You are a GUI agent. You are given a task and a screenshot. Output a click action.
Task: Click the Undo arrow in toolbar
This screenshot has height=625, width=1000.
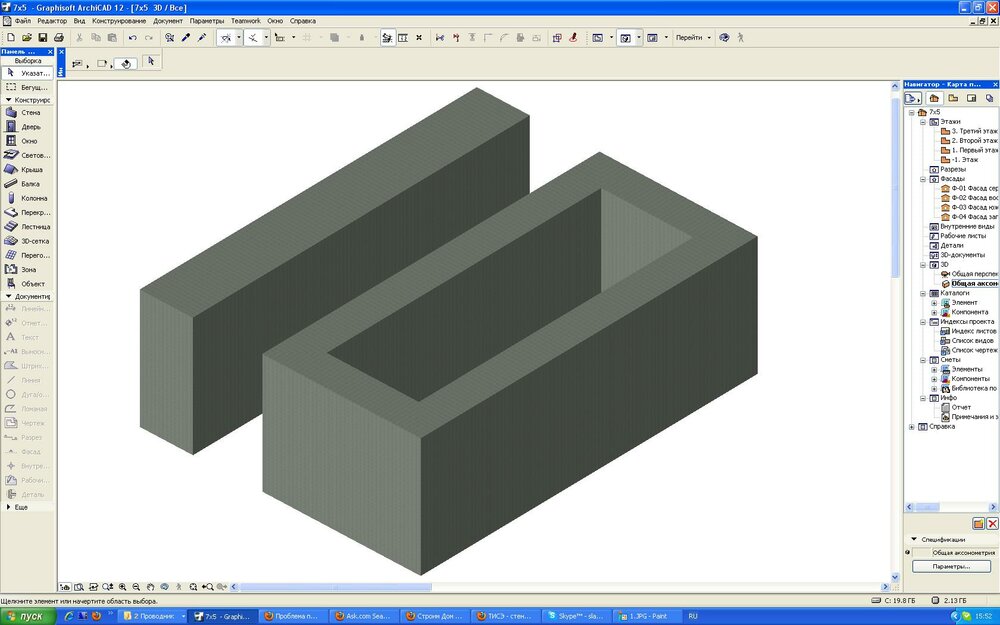(x=132, y=38)
